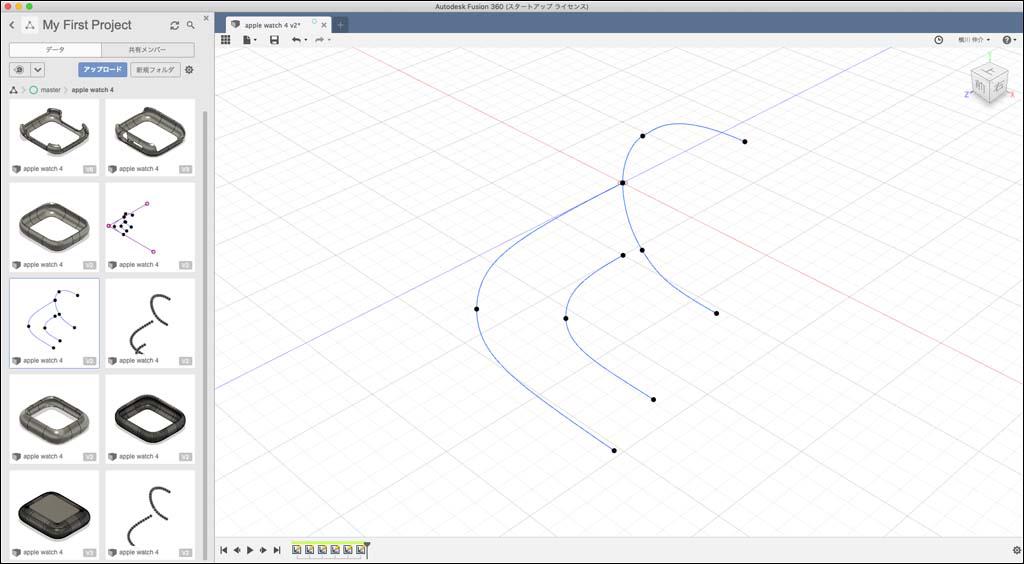Select the third sketch feature in timeline
The height and width of the screenshot is (564, 1024).
coord(323,550)
